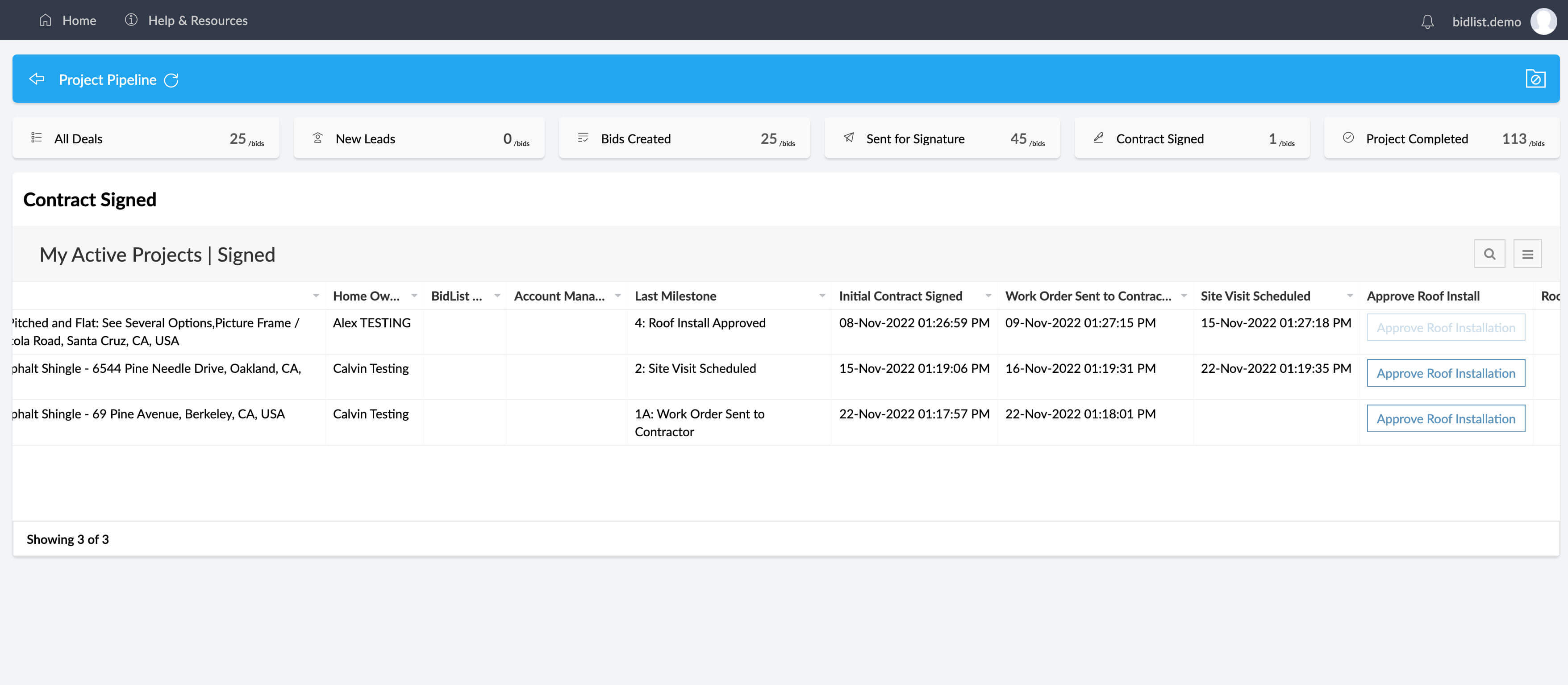Click the refresh icon next to Project Pipeline
1568x685 pixels.
pos(171,79)
